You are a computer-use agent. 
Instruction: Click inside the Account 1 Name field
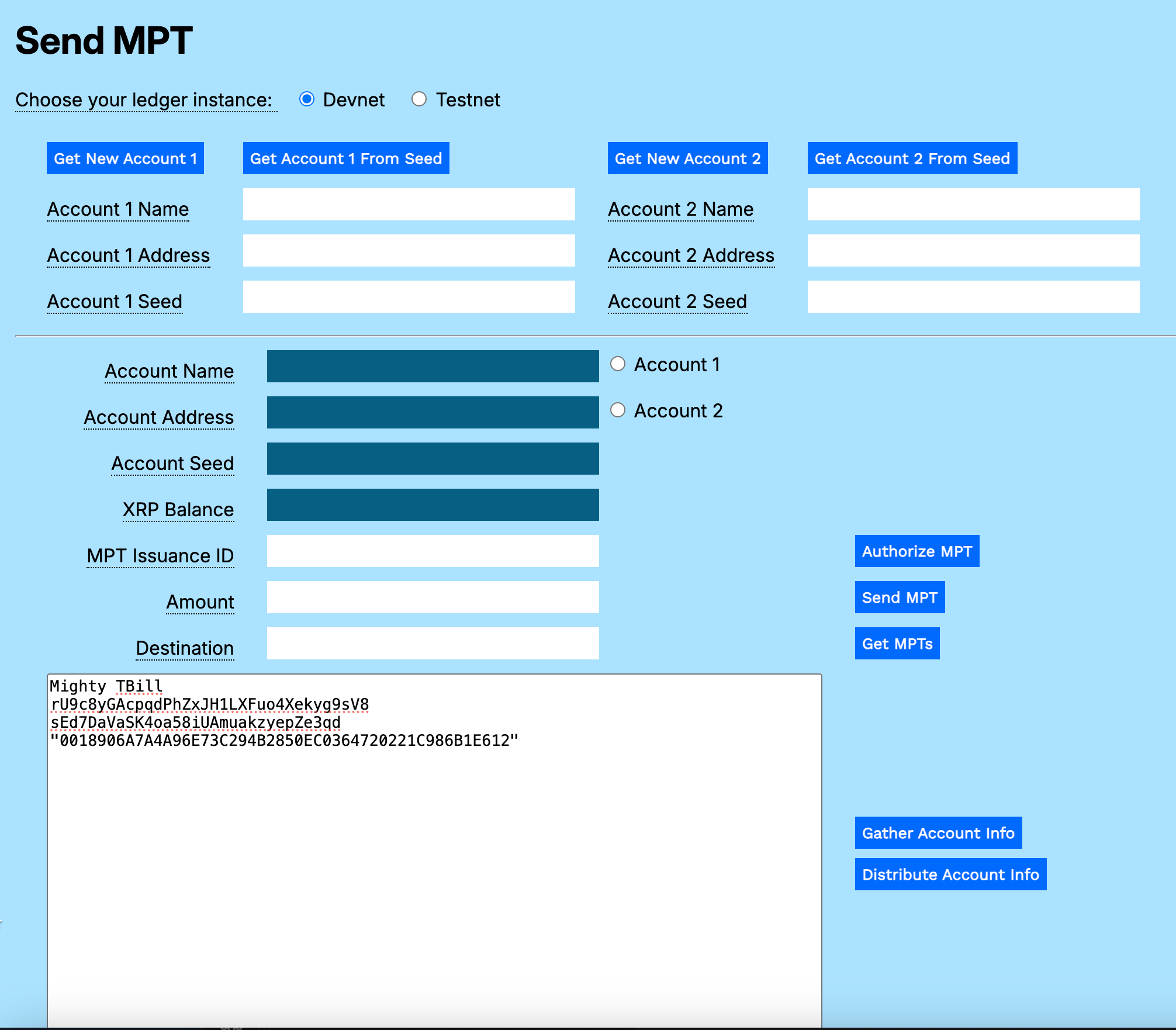pyautogui.click(x=409, y=205)
